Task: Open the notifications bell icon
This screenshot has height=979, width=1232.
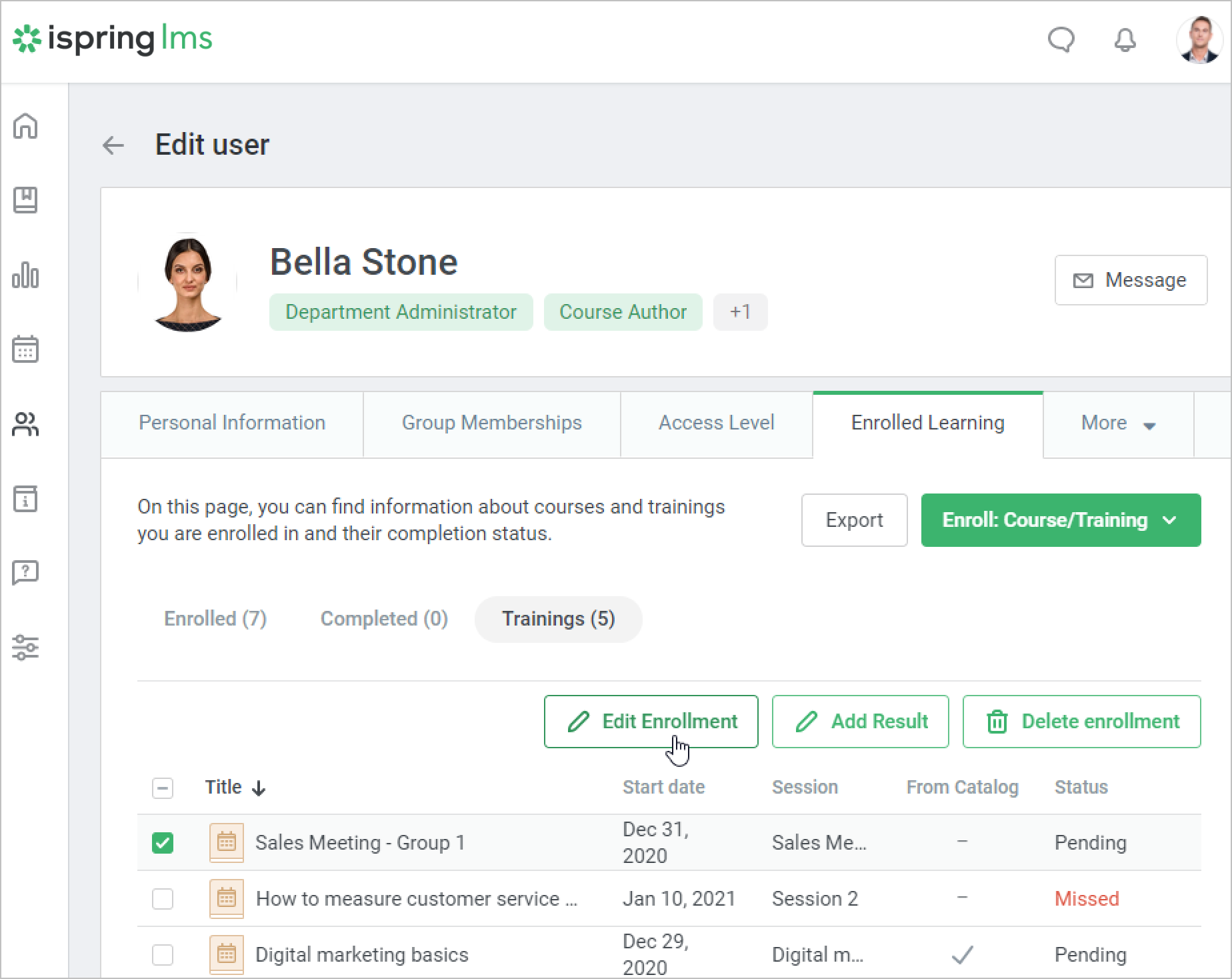Action: tap(1125, 40)
